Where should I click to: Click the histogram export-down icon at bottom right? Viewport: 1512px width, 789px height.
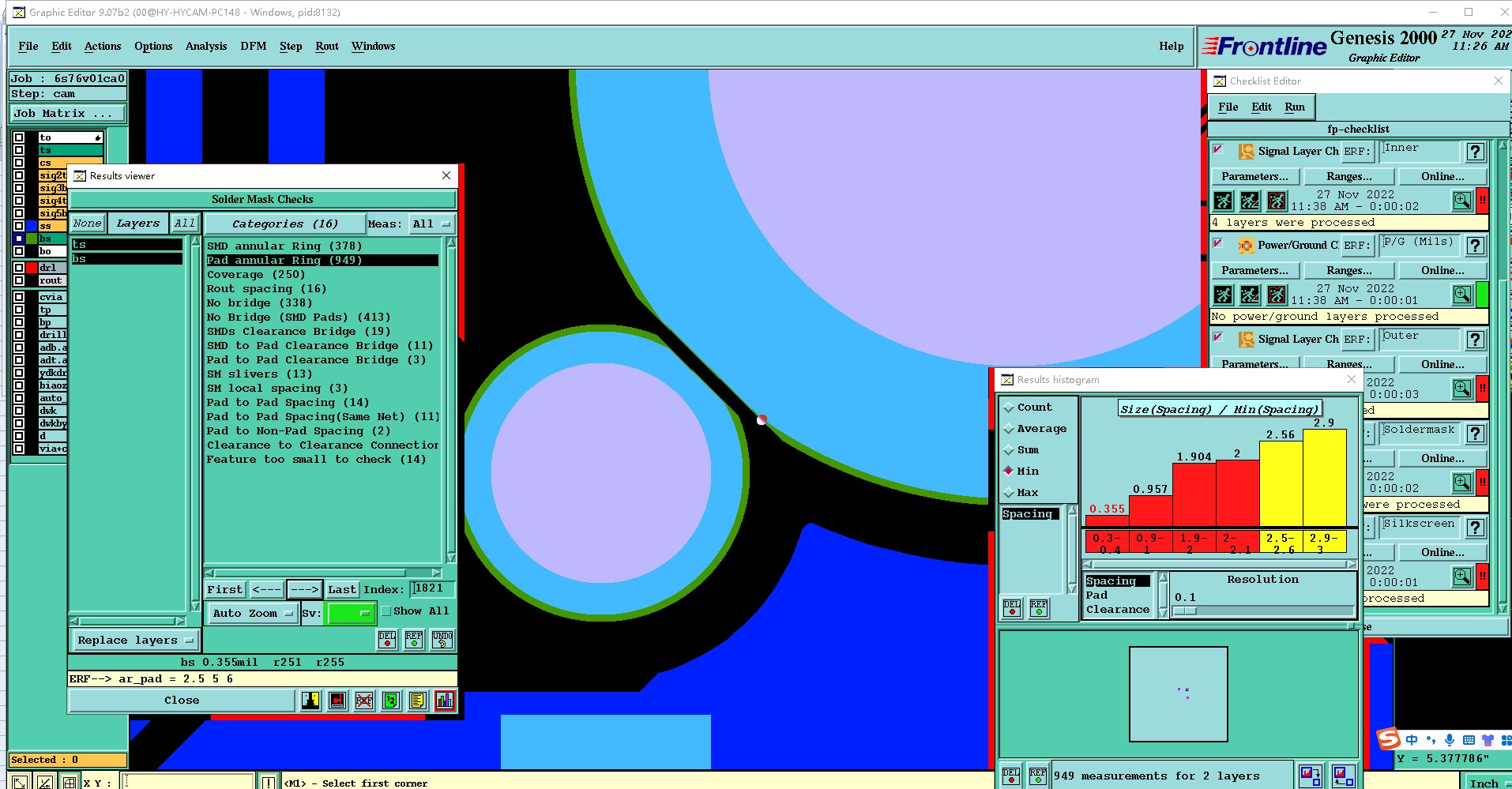coord(1311,776)
